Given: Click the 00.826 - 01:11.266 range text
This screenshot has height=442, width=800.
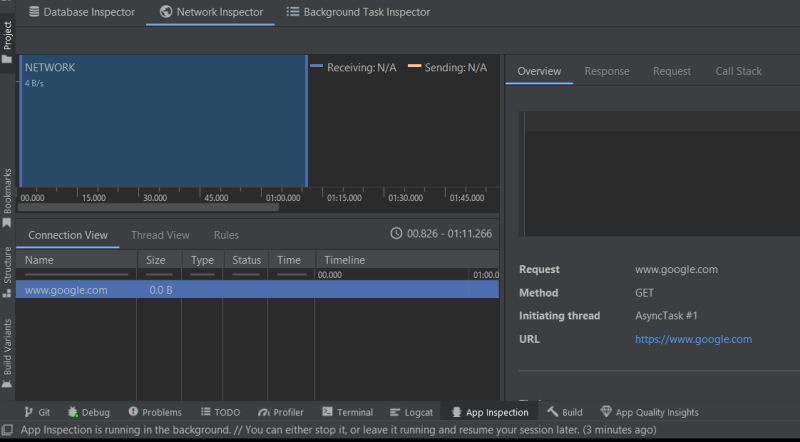Looking at the screenshot, I should coord(449,233).
